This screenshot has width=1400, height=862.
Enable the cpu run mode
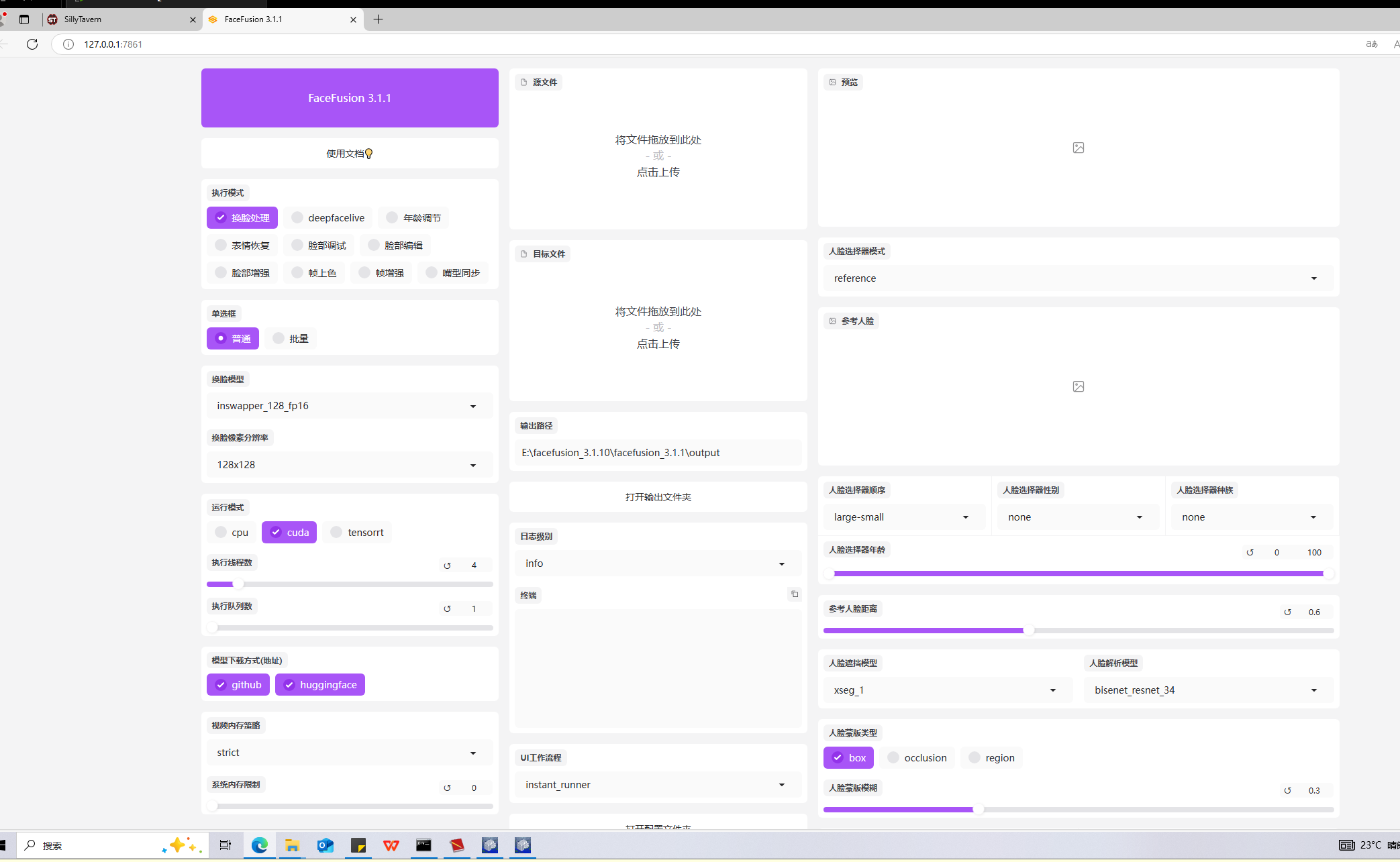[x=232, y=533]
